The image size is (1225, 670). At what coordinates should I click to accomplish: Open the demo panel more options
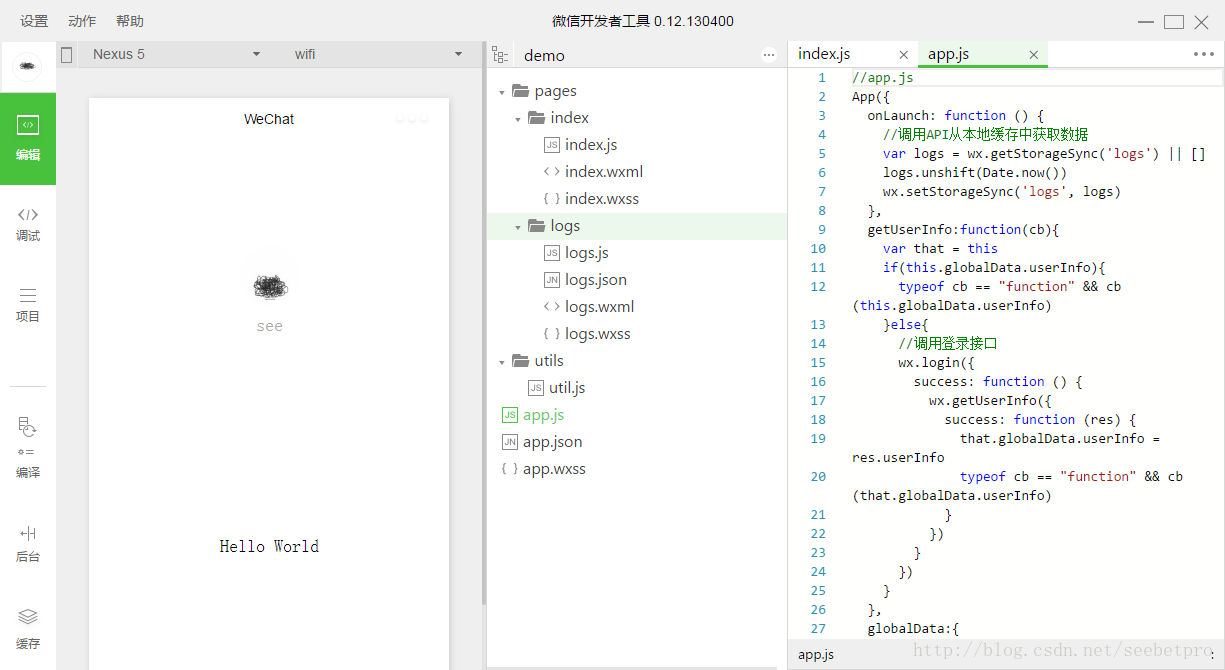click(769, 55)
